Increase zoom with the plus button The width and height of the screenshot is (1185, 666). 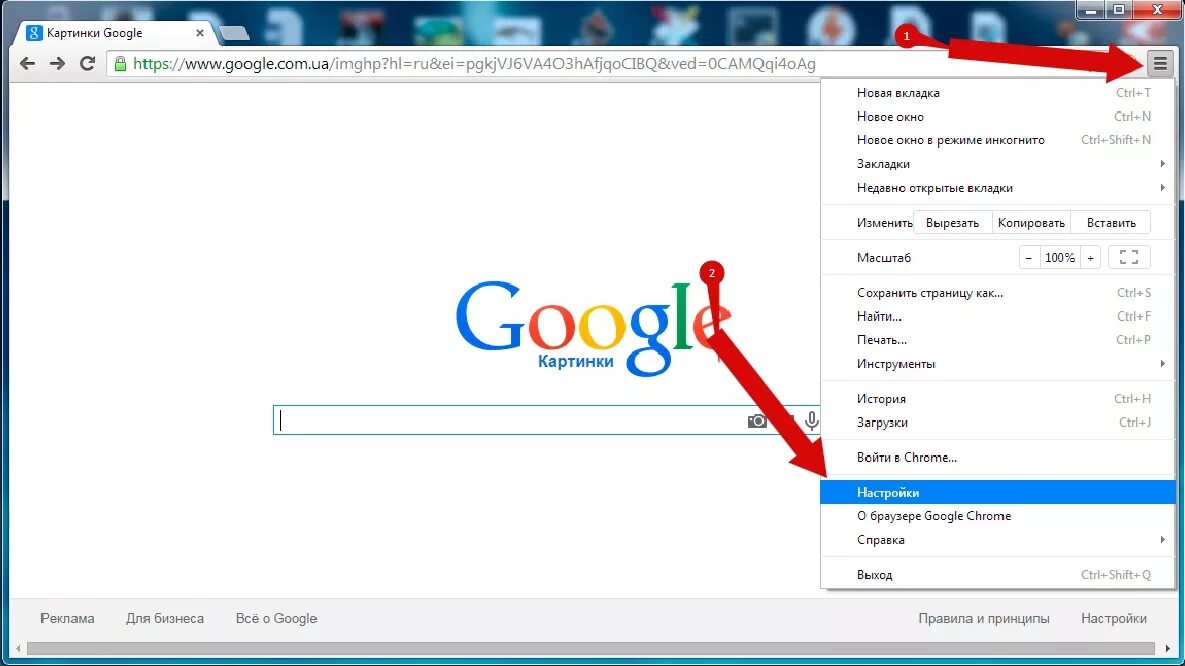[x=1091, y=258]
